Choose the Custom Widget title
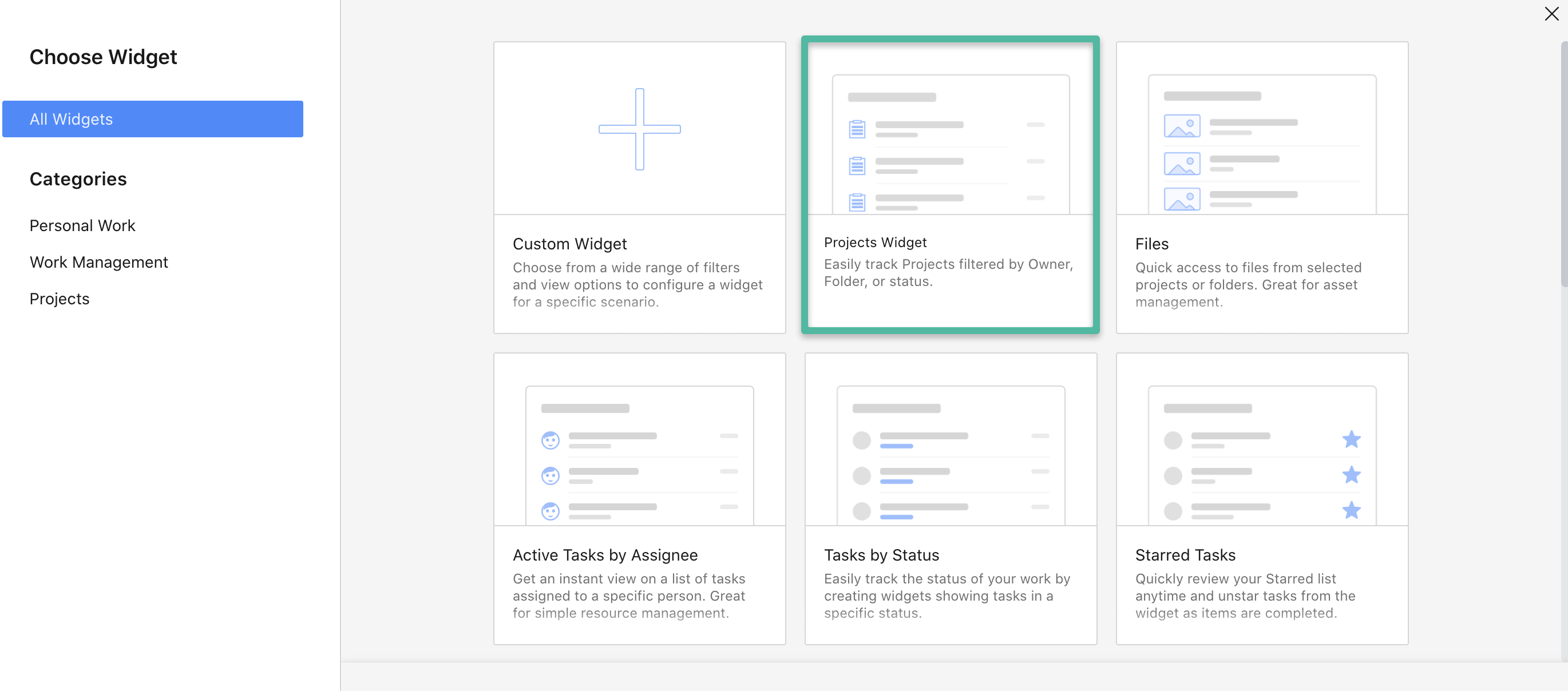The image size is (1568, 691). [x=569, y=244]
